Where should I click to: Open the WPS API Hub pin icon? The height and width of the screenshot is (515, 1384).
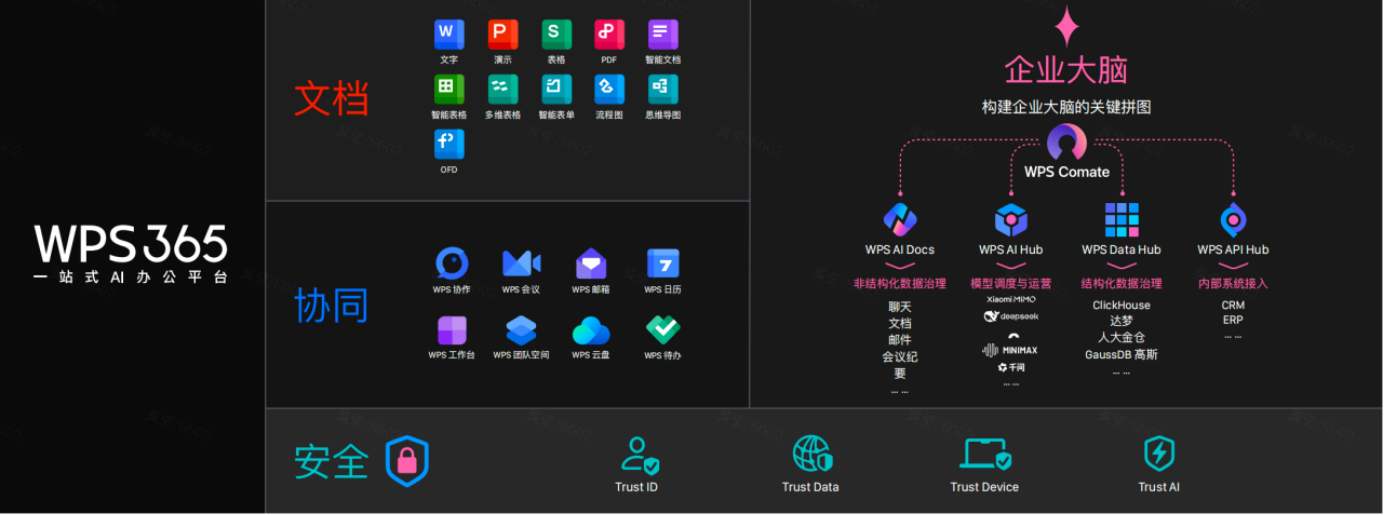pos(1233,220)
